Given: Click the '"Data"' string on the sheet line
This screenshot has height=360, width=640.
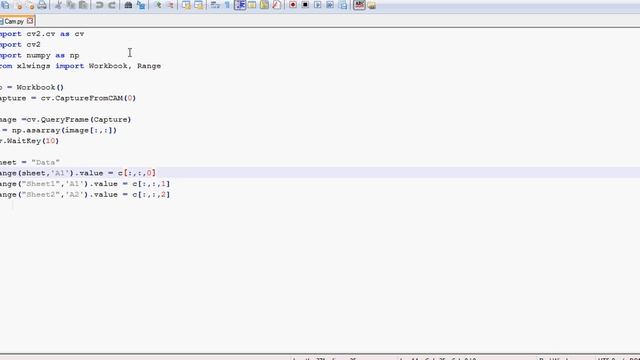Looking at the screenshot, I should coord(45,162).
